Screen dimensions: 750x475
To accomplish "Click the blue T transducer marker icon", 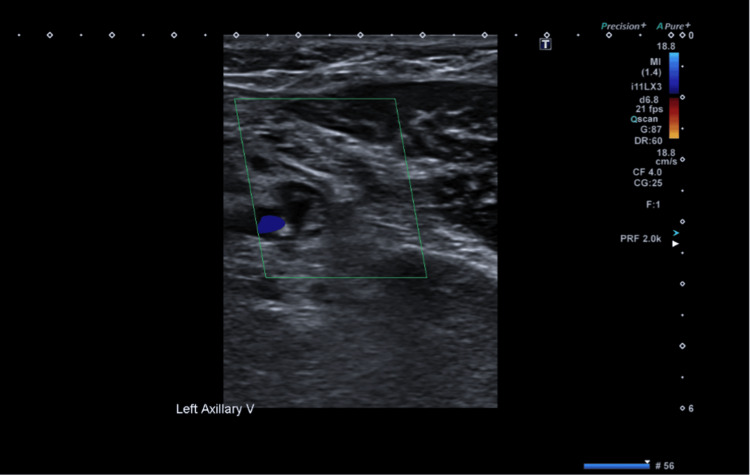I will pos(546,44).
